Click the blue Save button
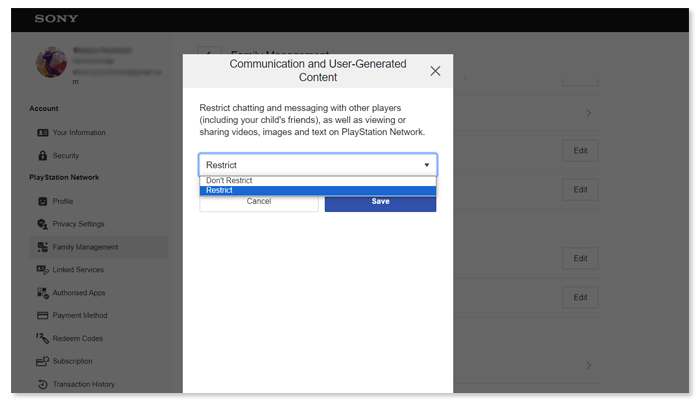This screenshot has height=400, width=700. [380, 202]
